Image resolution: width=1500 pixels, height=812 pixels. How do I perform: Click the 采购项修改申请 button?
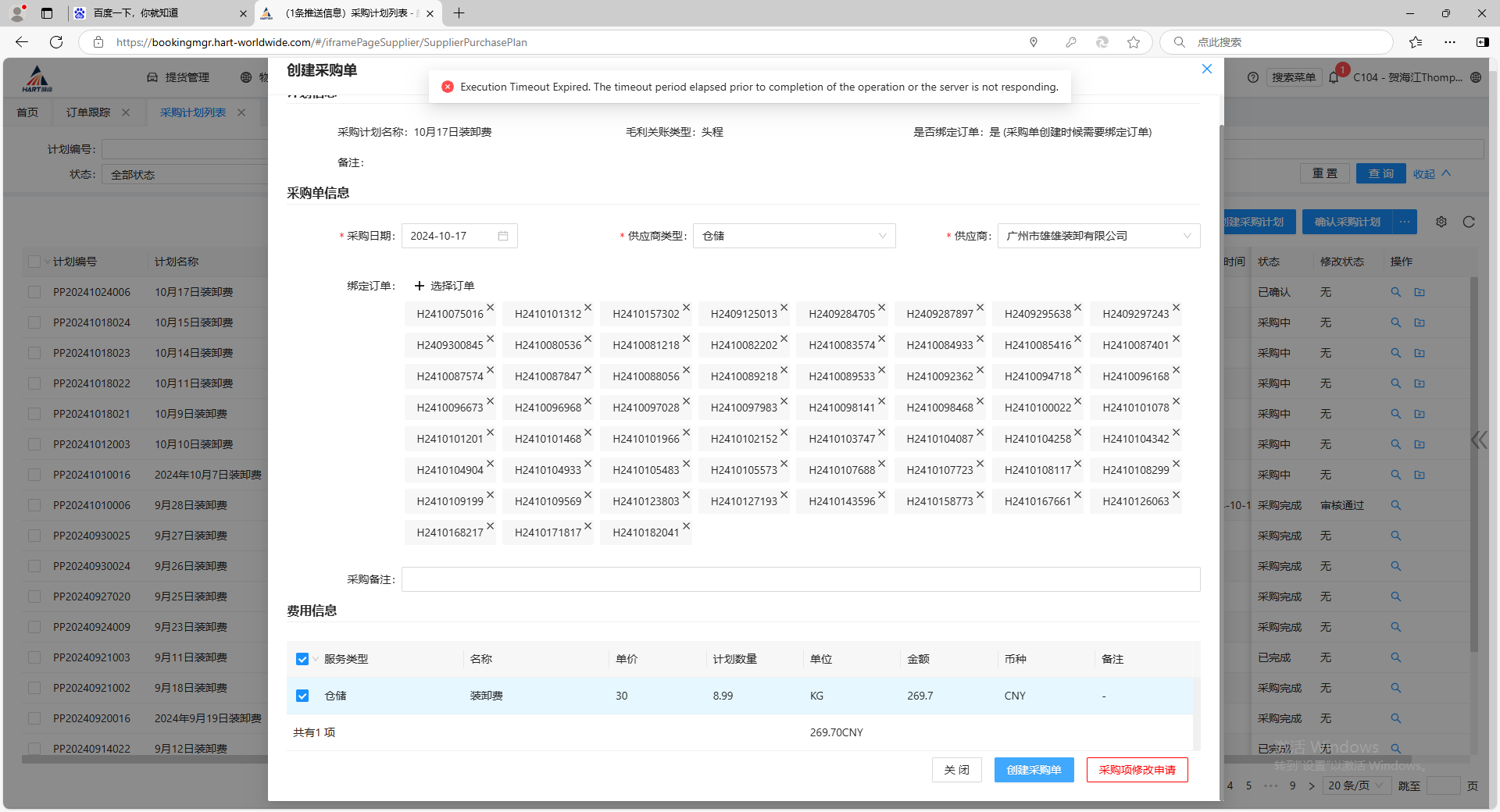pos(1137,770)
